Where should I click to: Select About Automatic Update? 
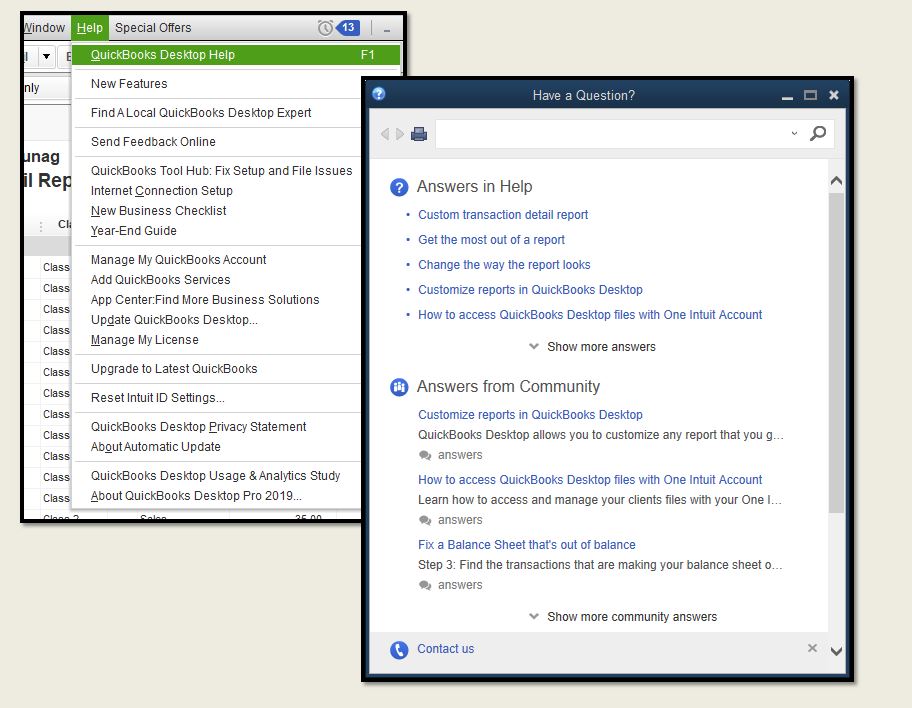tap(155, 447)
